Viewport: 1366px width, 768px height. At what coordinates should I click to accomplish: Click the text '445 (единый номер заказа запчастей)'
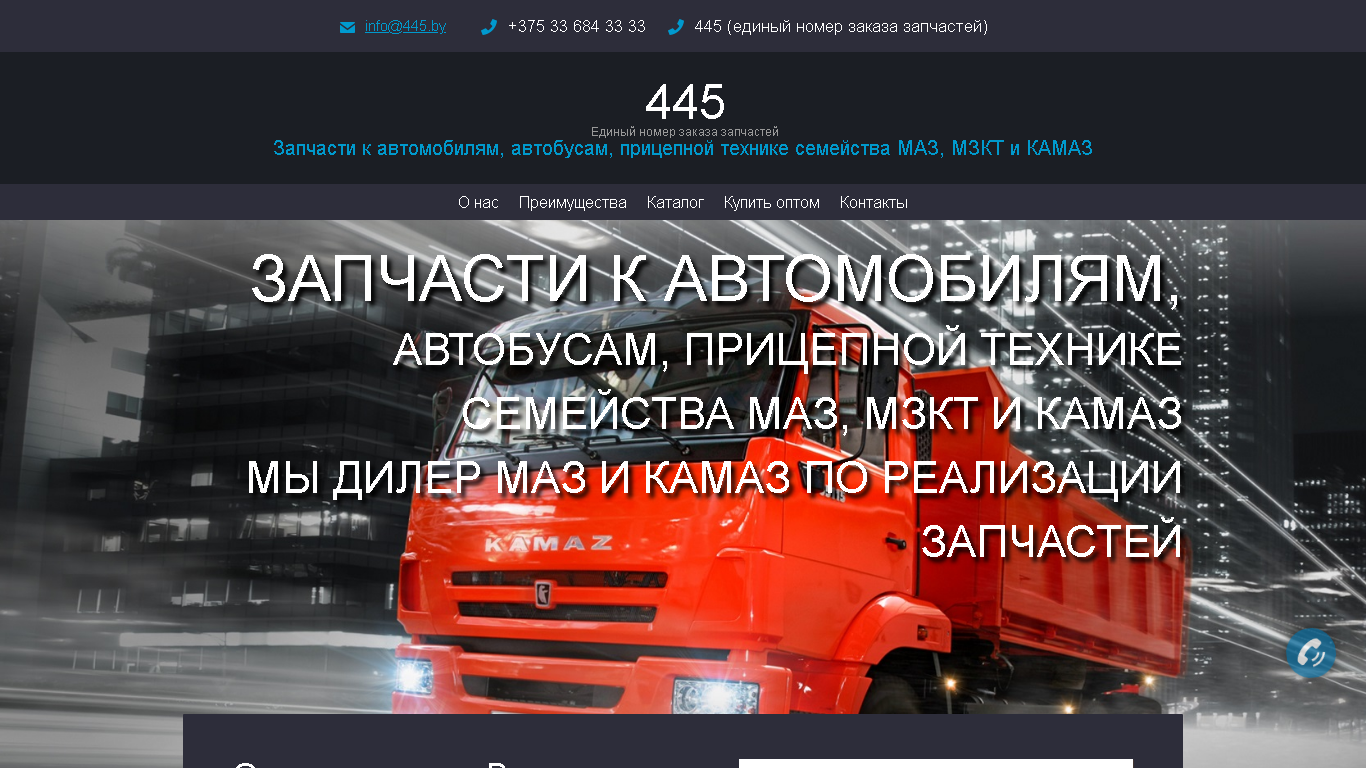(x=841, y=26)
